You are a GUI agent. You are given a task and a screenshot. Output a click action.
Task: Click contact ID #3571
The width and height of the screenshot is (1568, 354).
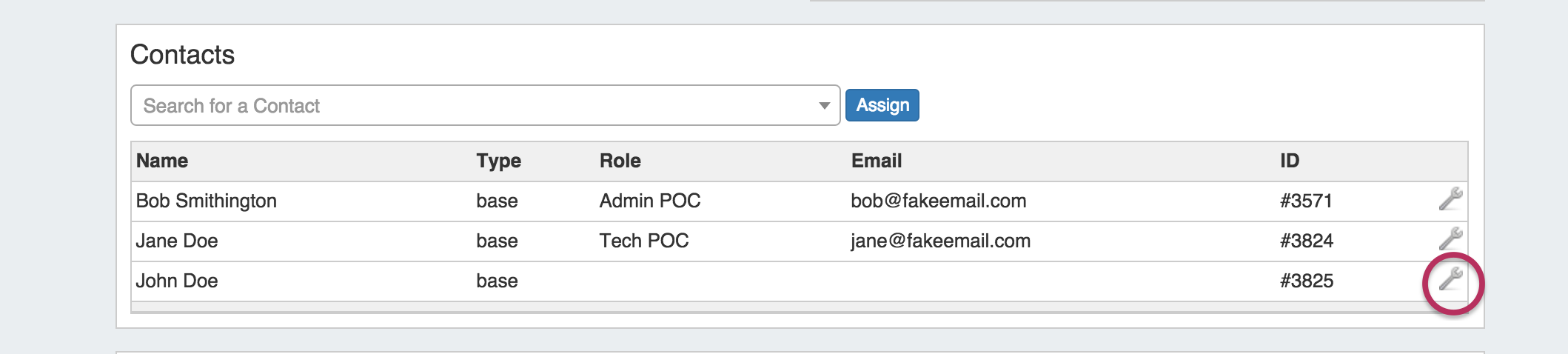click(1306, 201)
